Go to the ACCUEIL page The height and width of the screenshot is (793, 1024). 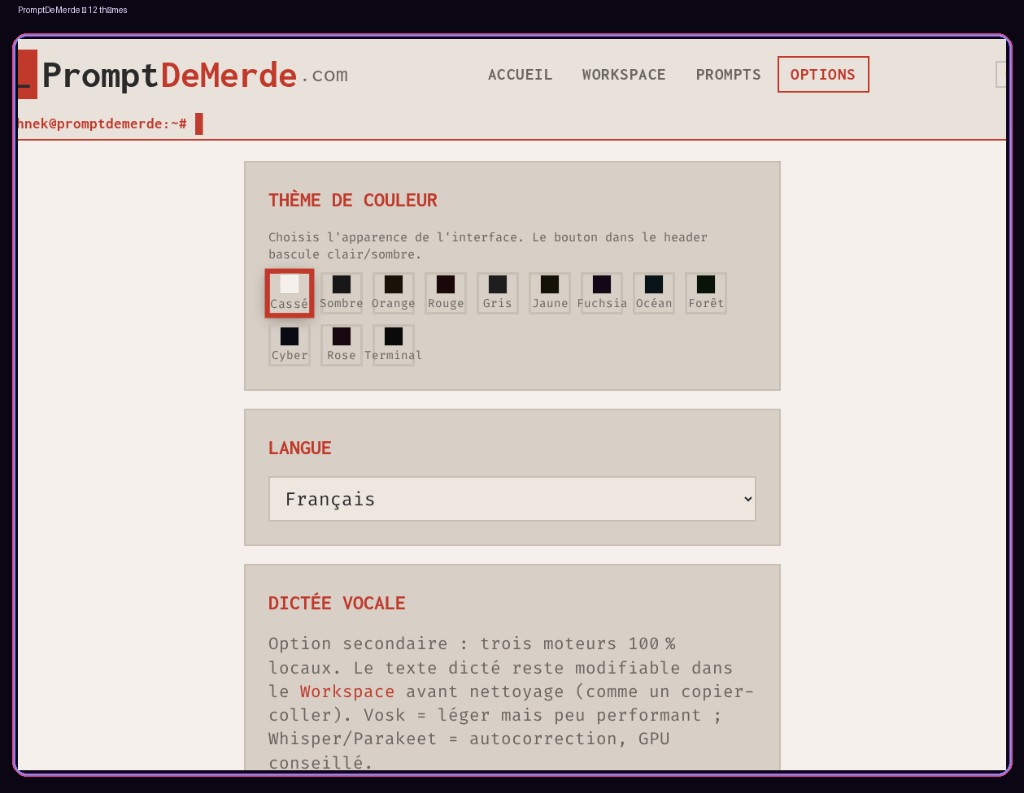point(520,74)
